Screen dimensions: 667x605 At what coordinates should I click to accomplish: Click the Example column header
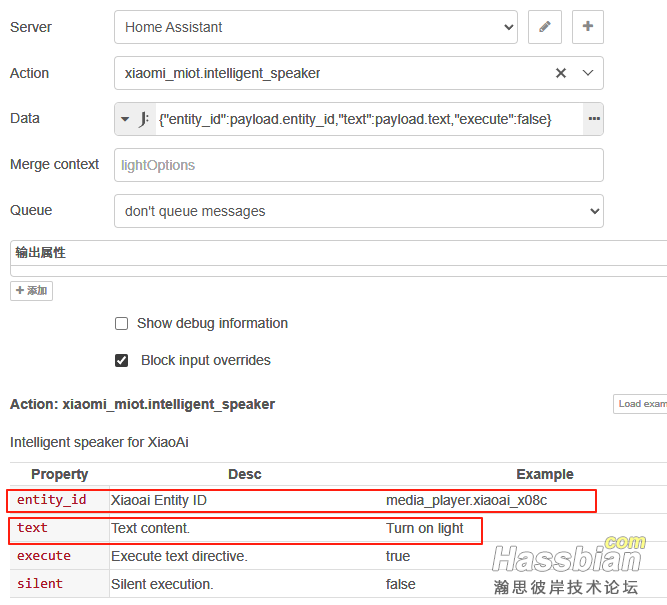[x=544, y=474]
